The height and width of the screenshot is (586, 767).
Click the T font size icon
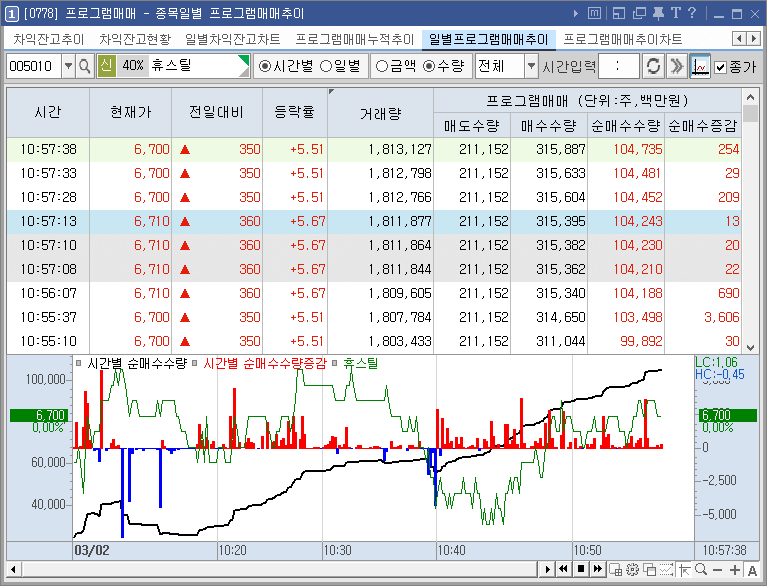pos(676,13)
